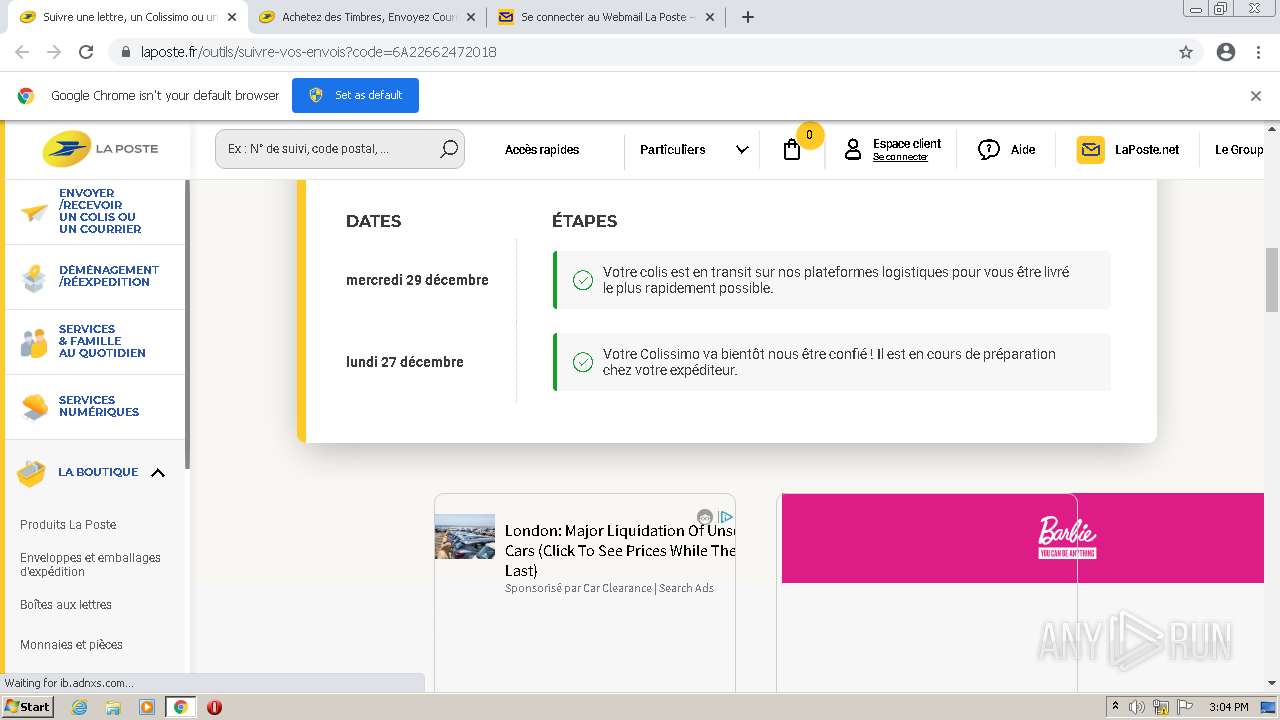
Task: Open Internet Explorer from the taskbar
Action: point(80,707)
